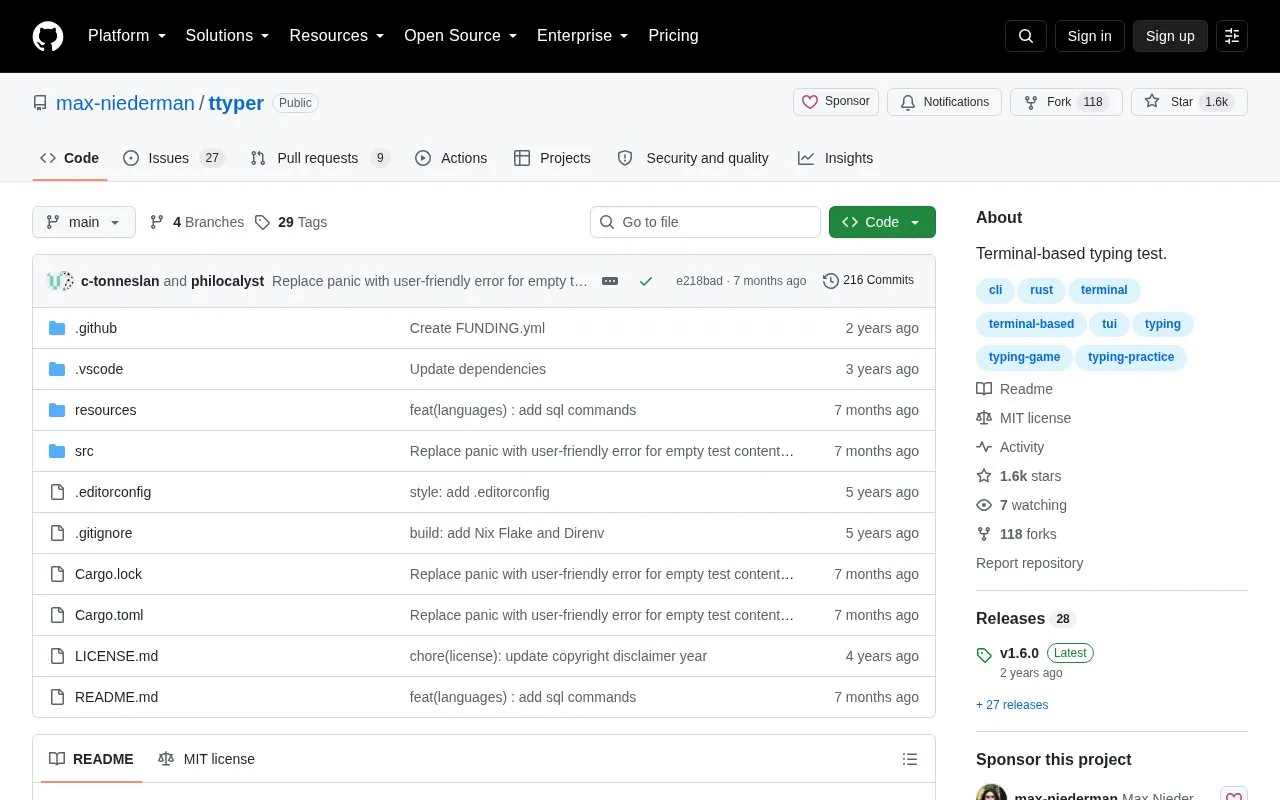The width and height of the screenshot is (1280, 800).
Task: View the 4 Branches list
Action: (197, 222)
